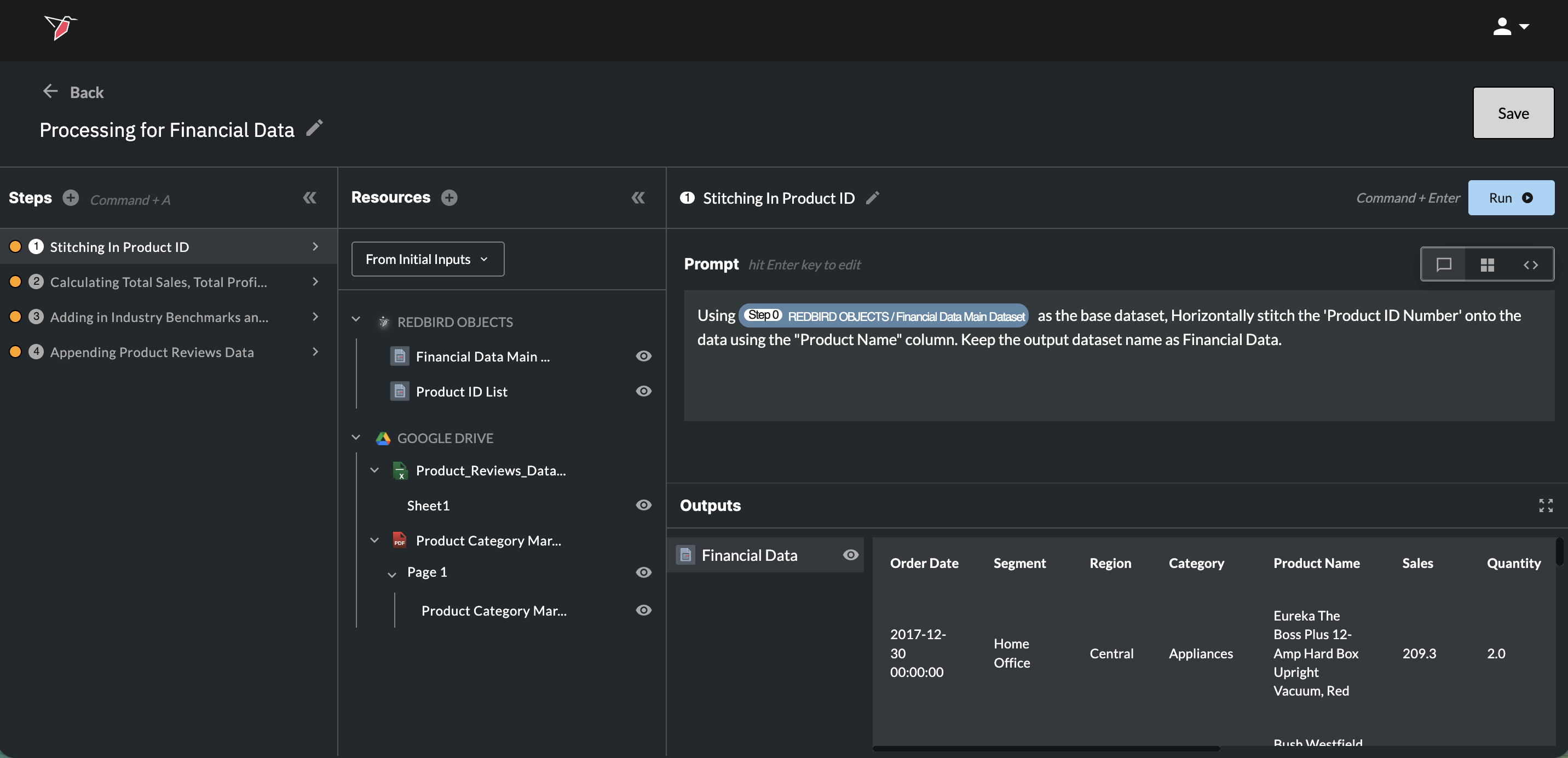
Task: Toggle the Financial Data output preview
Action: 850,555
